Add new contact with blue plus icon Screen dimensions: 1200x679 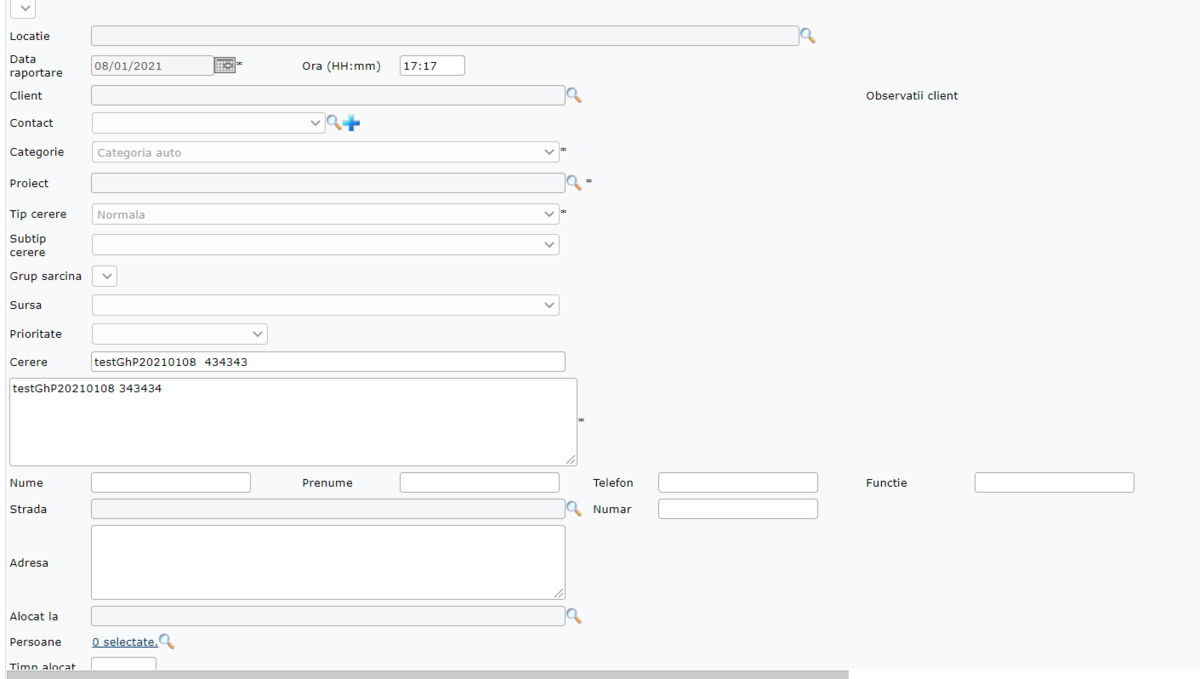(x=351, y=123)
